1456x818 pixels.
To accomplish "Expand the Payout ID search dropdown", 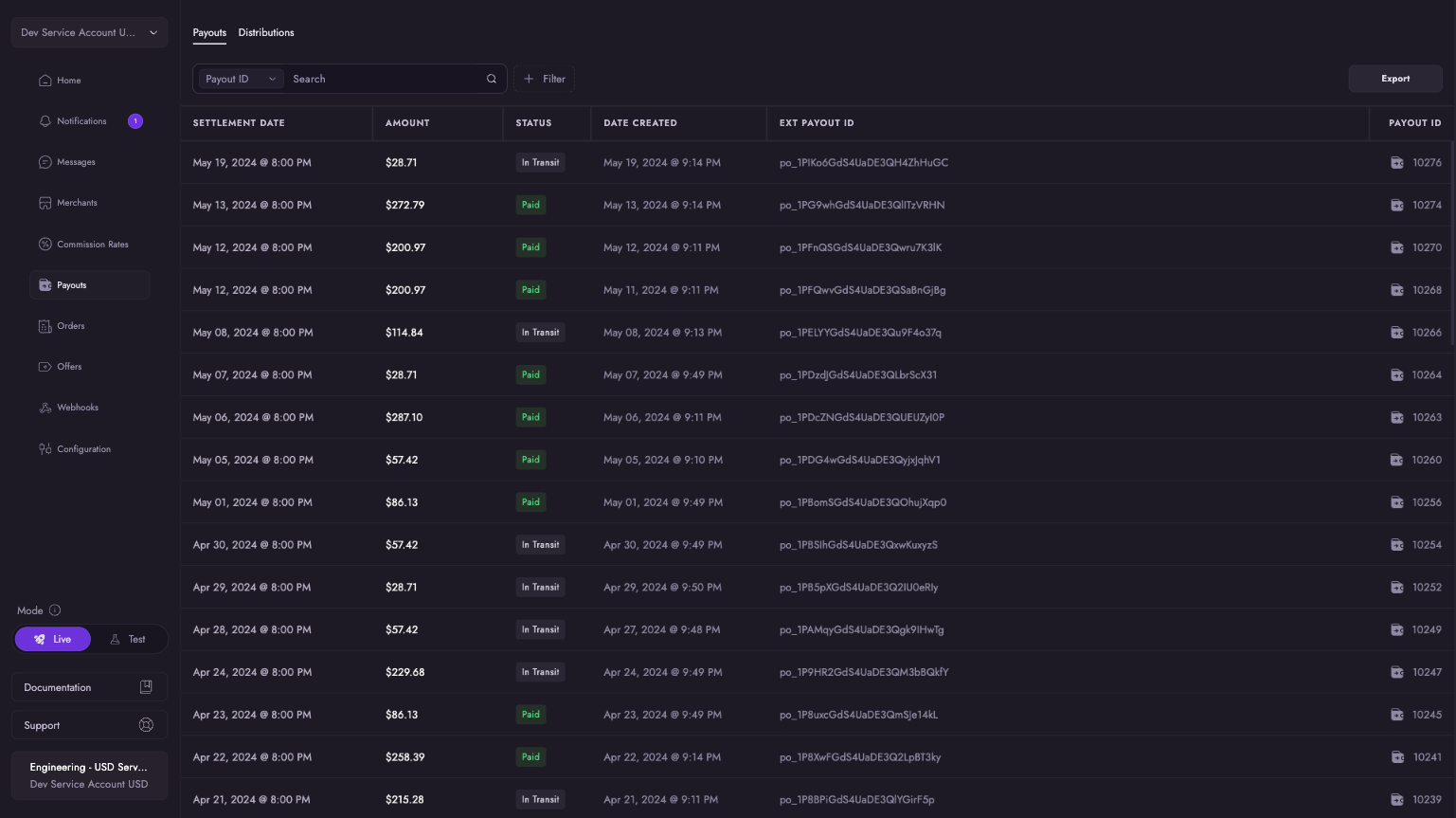I will pyautogui.click(x=241, y=79).
